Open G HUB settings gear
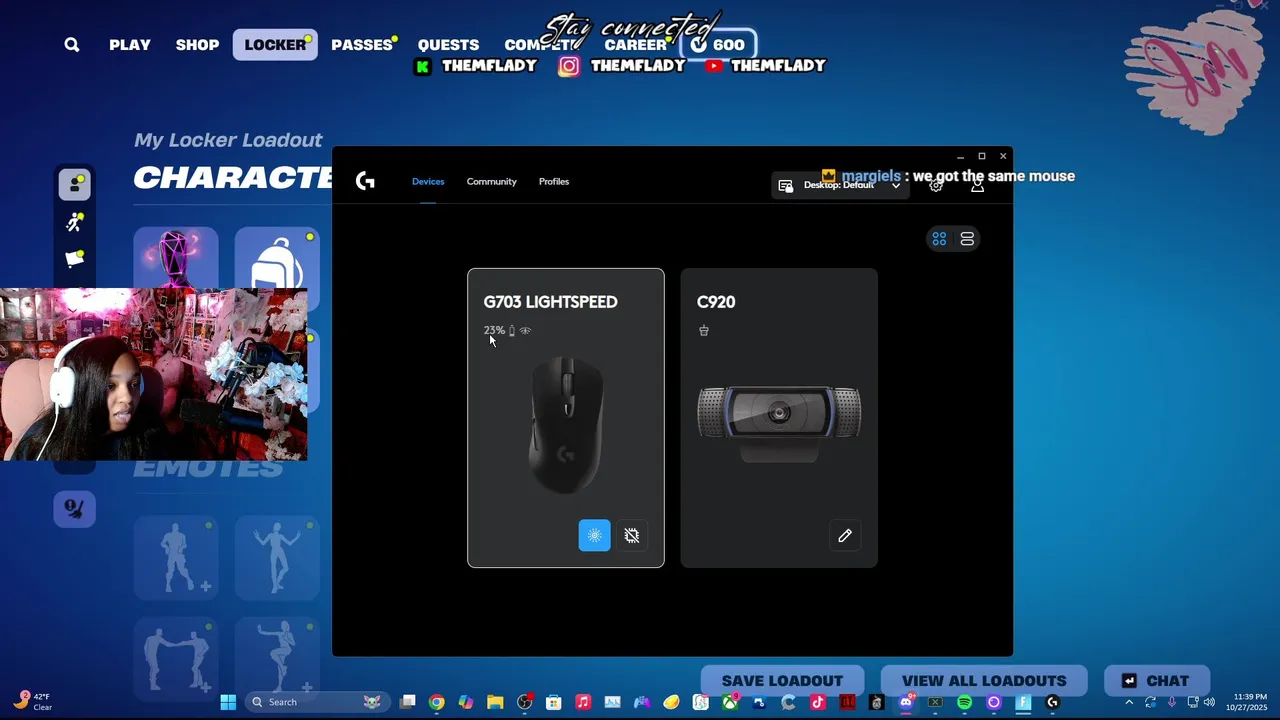 tap(936, 185)
